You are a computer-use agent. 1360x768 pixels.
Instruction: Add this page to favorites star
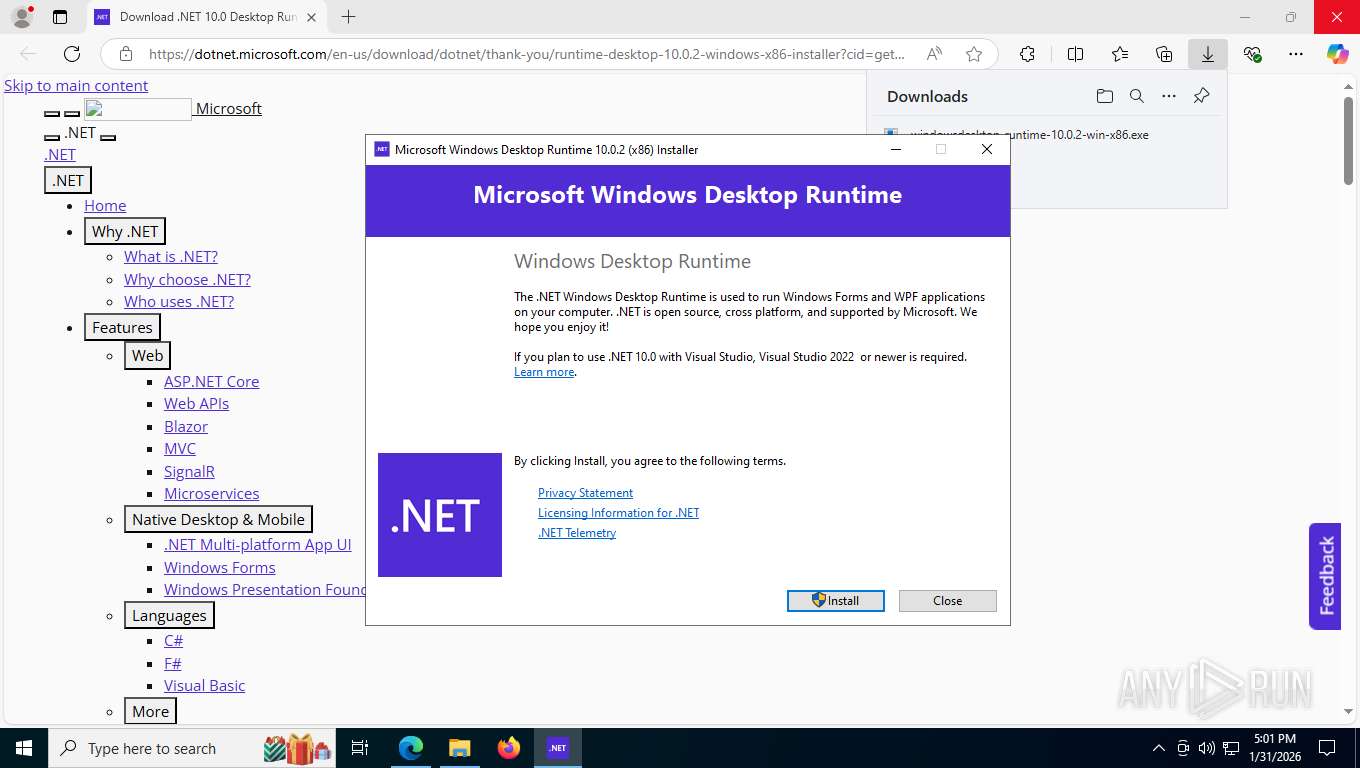tap(974, 54)
